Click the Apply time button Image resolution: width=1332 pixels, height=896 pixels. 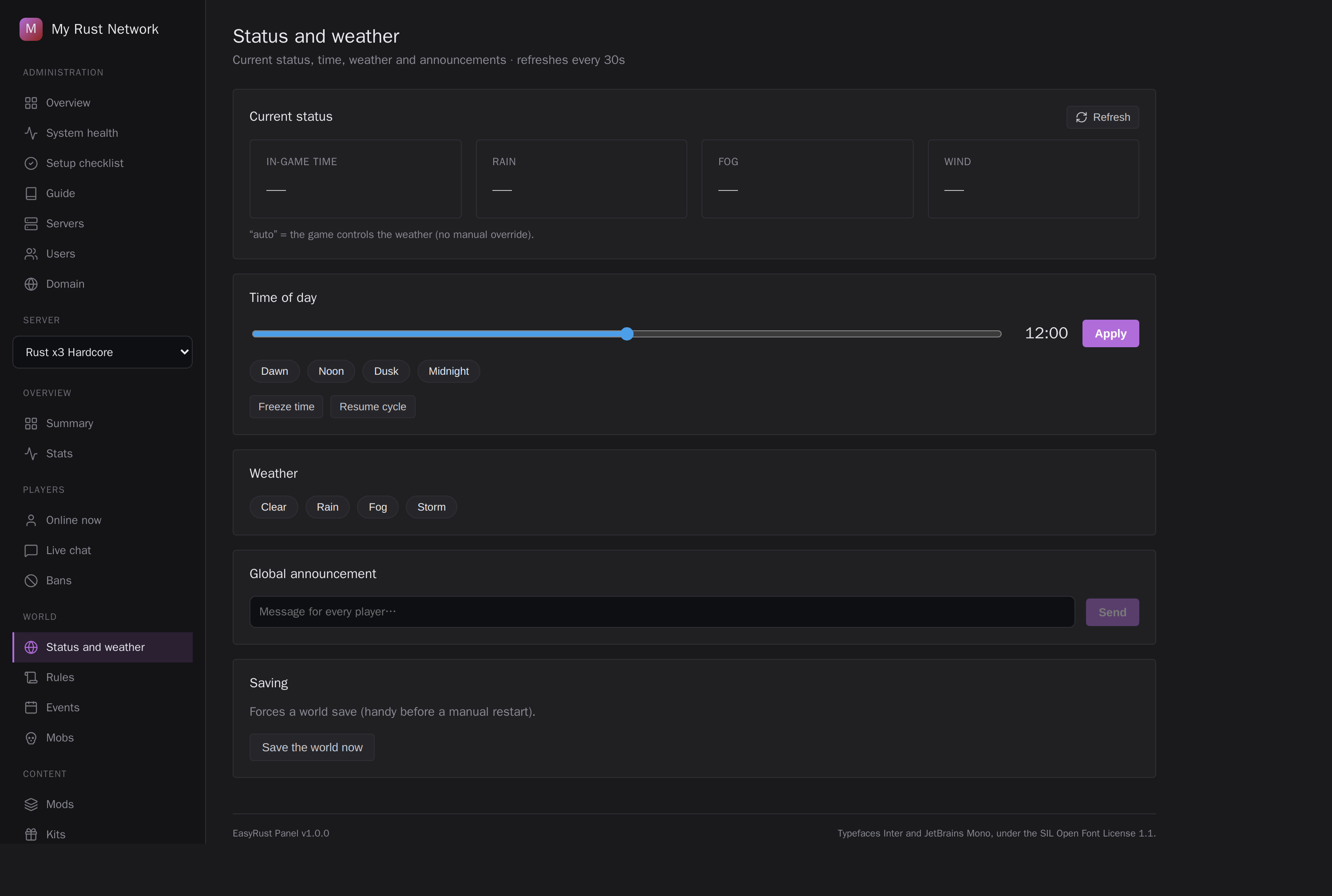point(1110,333)
